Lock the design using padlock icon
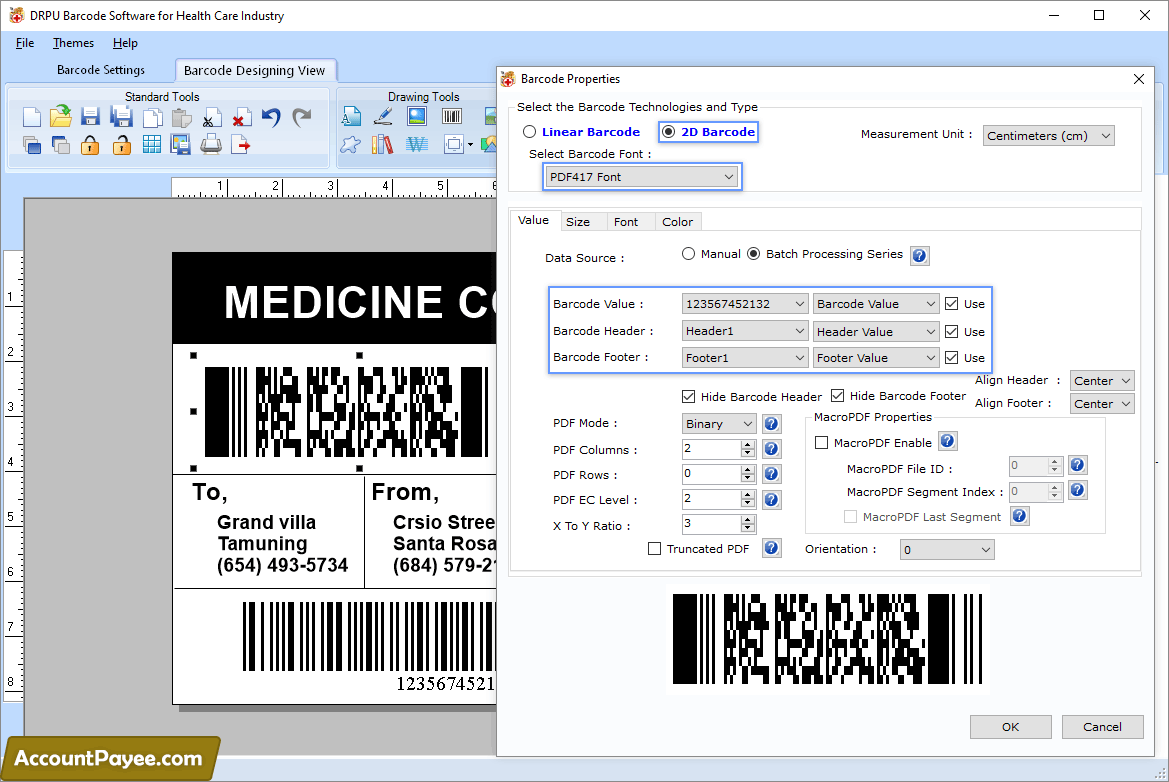The image size is (1169, 782). [x=90, y=145]
